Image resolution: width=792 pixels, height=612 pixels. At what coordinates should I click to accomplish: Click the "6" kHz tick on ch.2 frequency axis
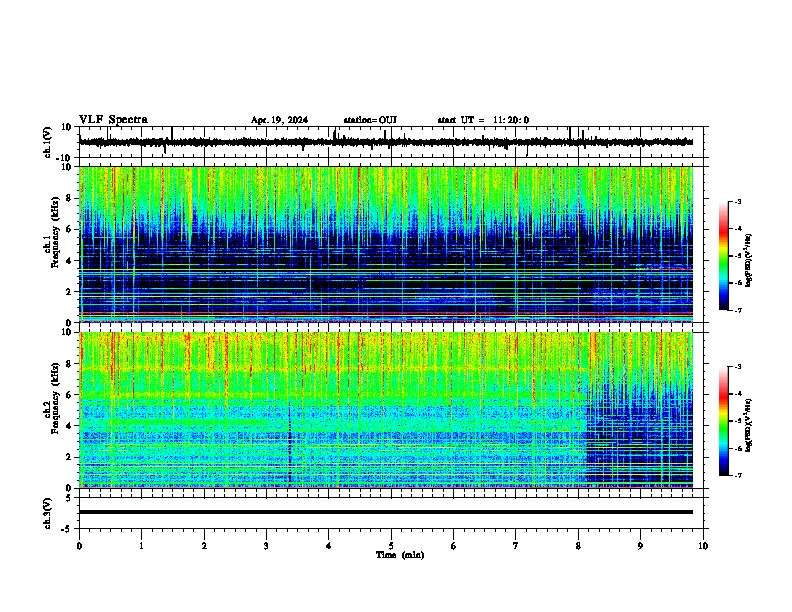click(70, 395)
